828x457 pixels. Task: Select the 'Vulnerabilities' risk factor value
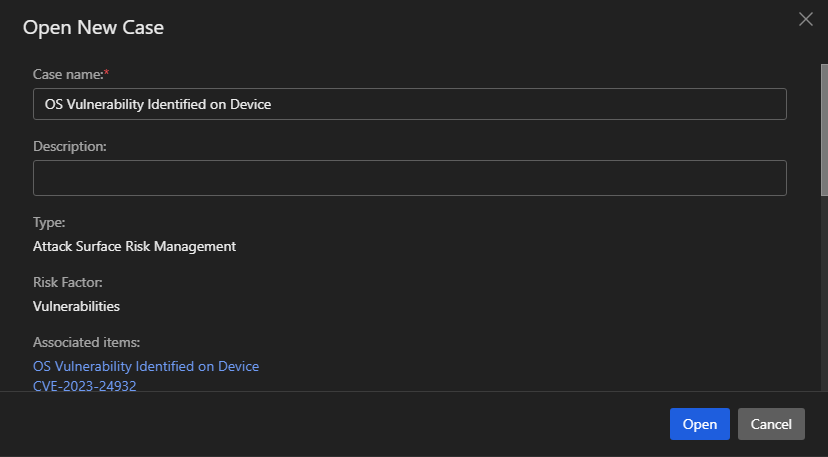76,306
